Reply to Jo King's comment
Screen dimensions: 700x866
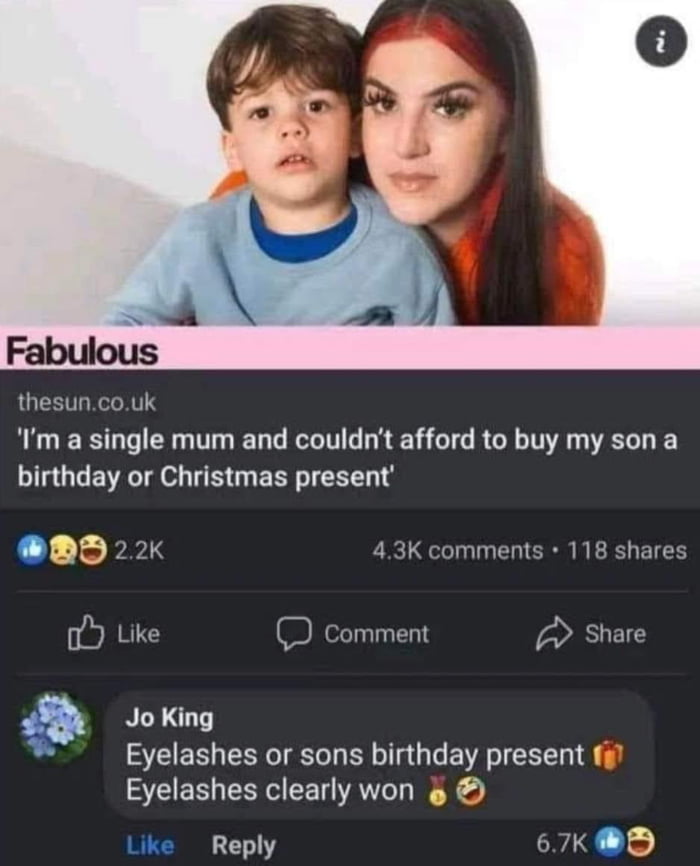243,845
